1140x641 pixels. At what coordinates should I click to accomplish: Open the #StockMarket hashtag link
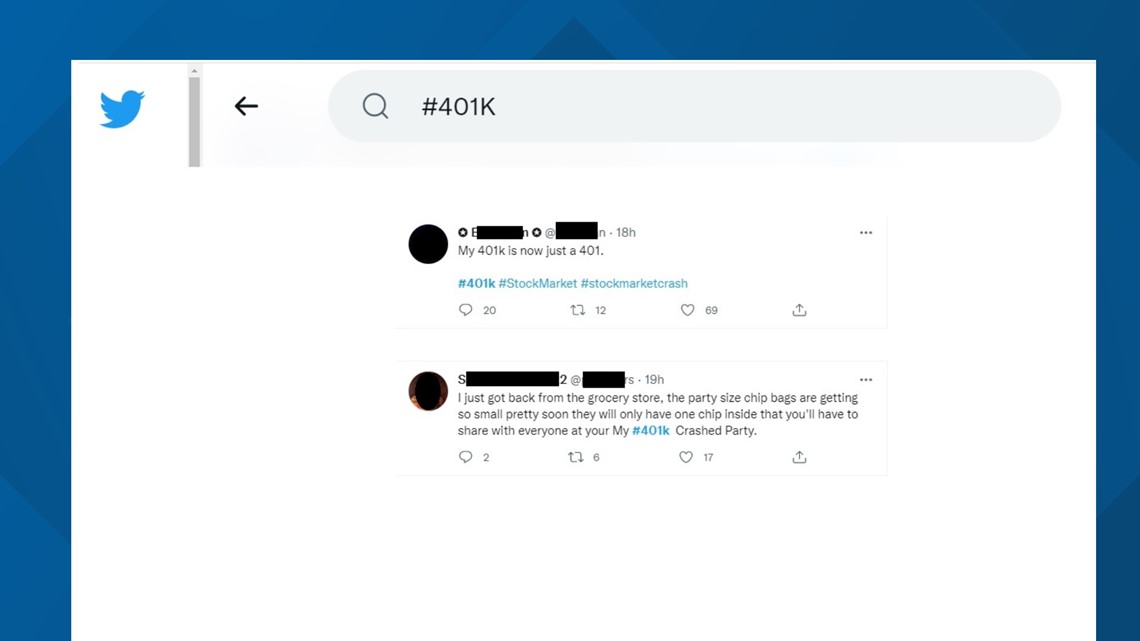(537, 283)
